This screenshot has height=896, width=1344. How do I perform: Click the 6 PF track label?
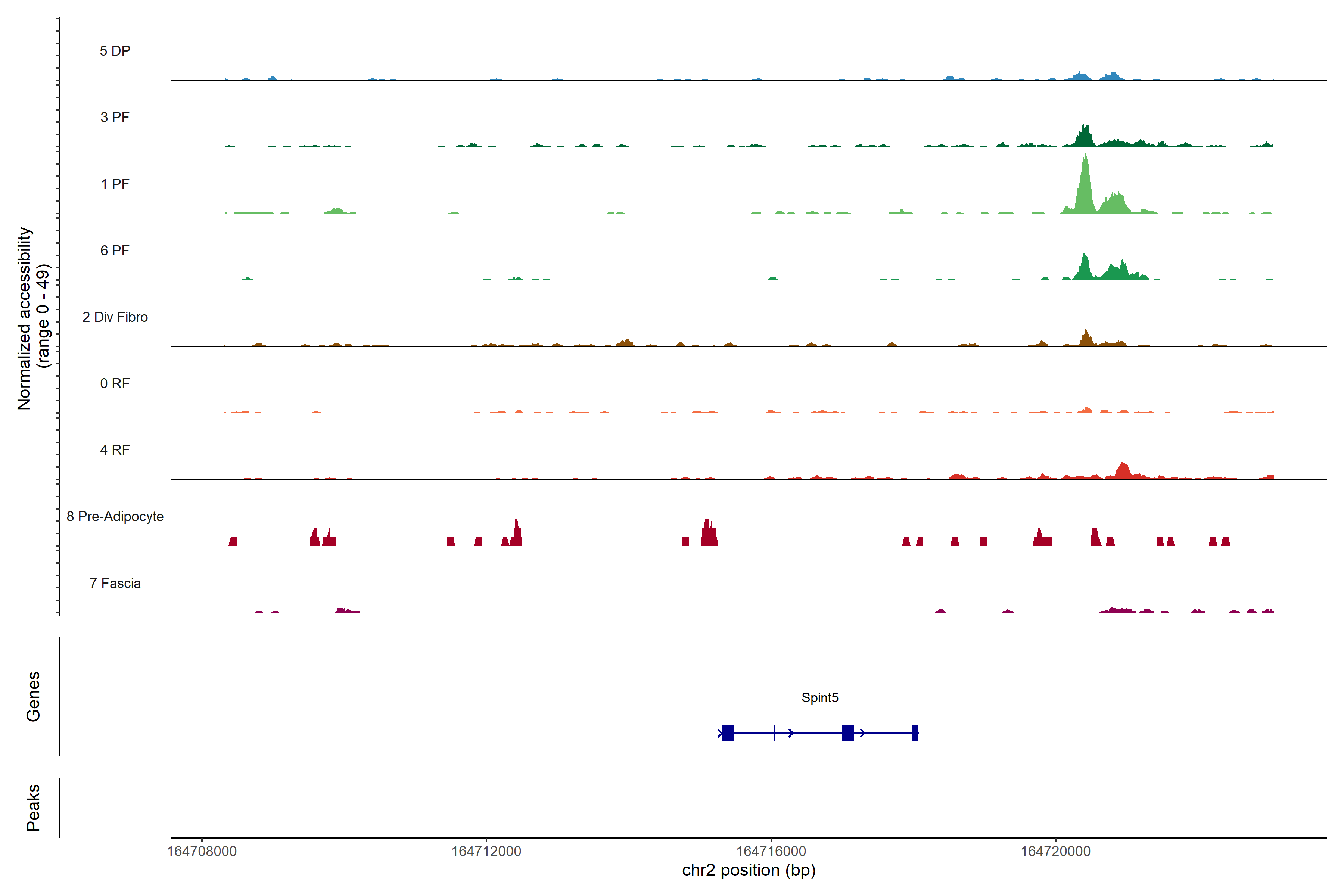click(115, 250)
